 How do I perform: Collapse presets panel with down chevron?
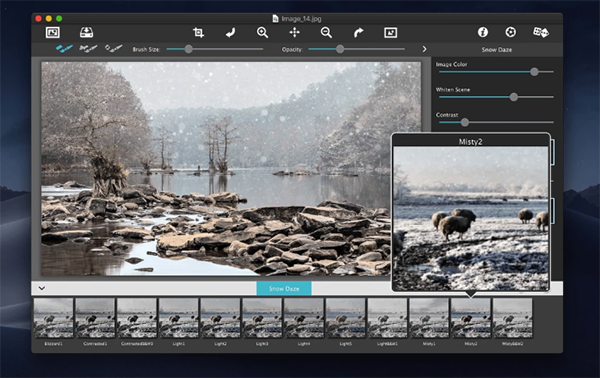coord(42,288)
